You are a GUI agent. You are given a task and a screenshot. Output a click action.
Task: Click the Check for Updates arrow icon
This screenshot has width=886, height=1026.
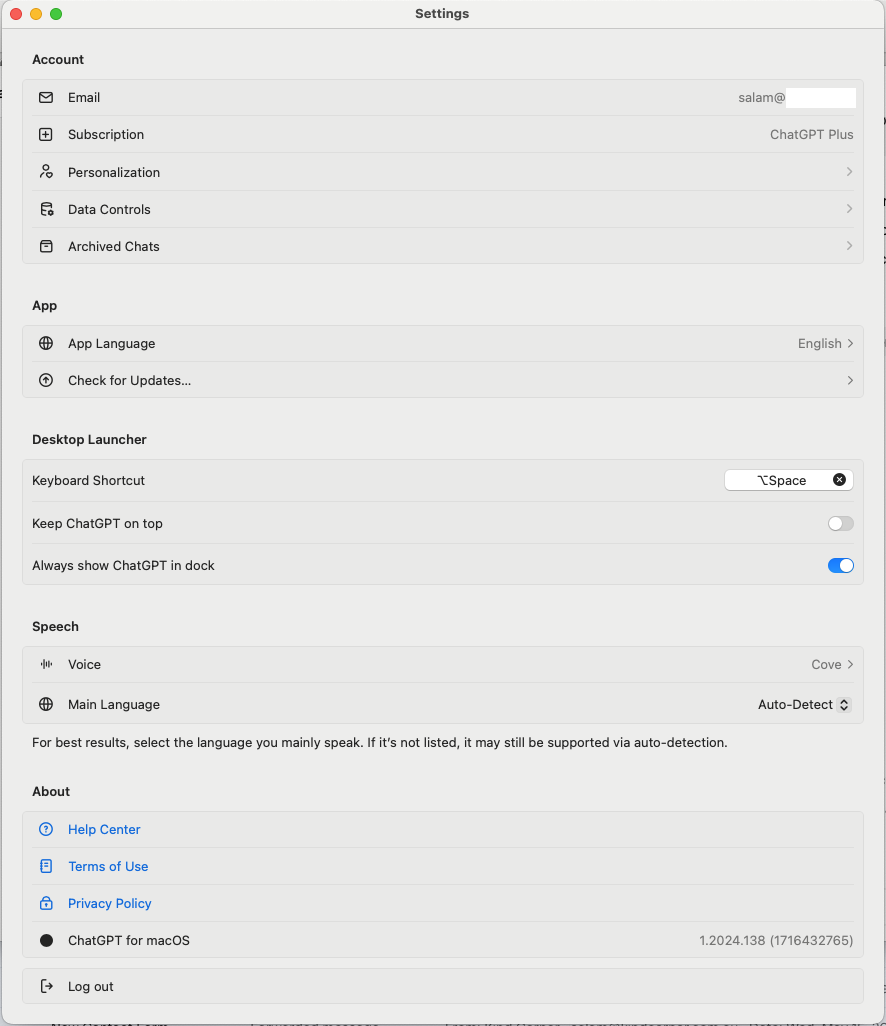click(x=46, y=380)
